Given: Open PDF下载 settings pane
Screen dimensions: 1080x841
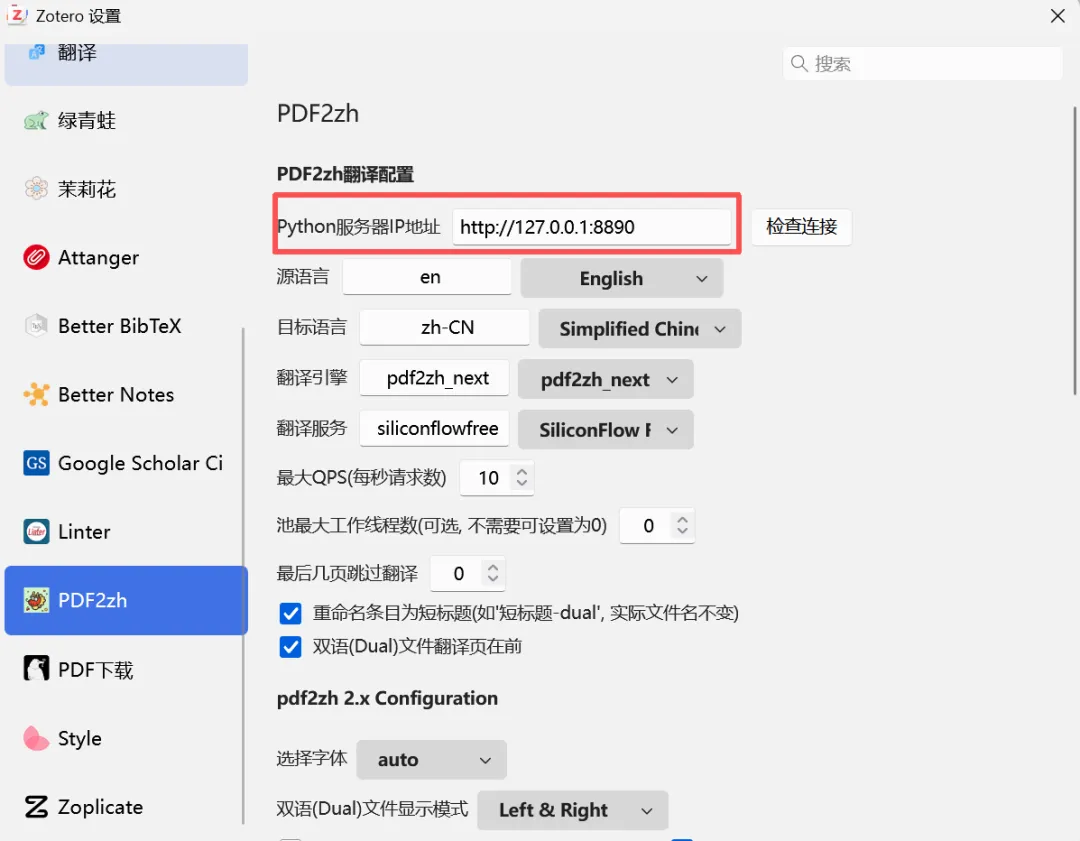Looking at the screenshot, I should (x=126, y=669).
